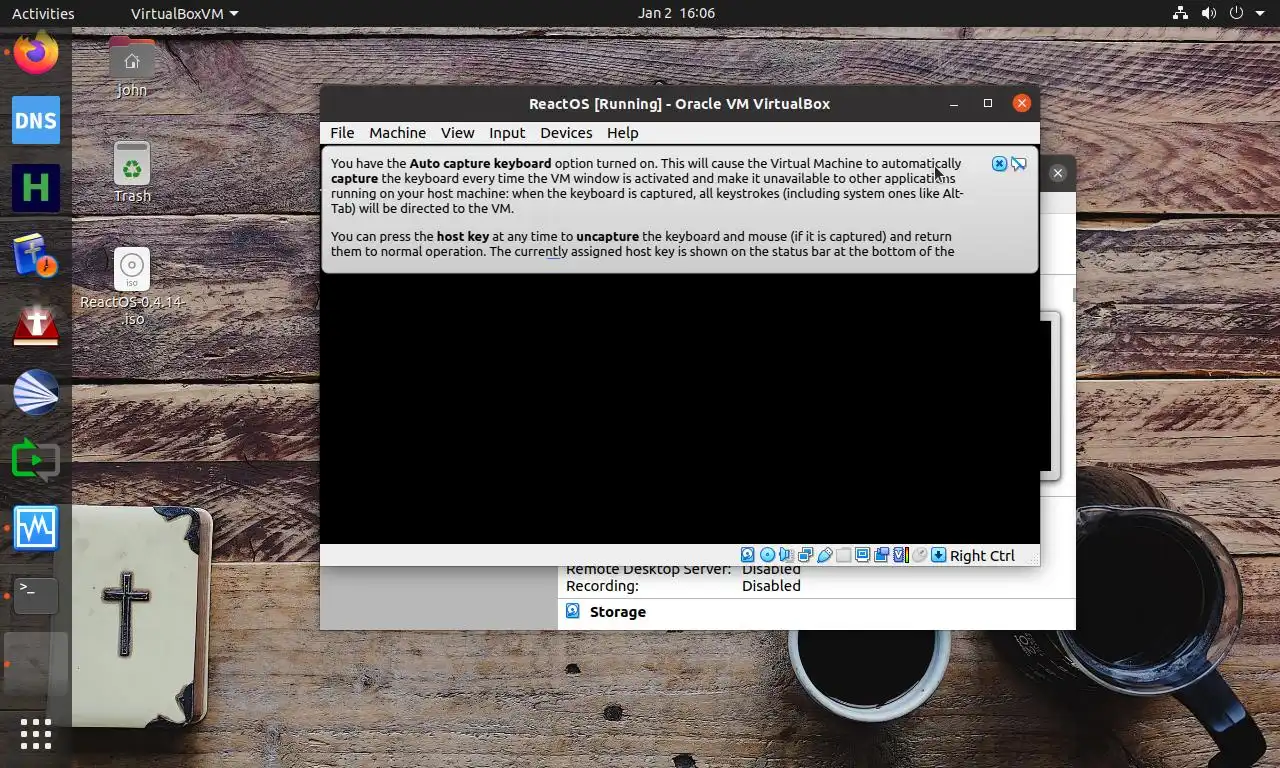
Task: Click the Jan 2 16:06 clock
Action: click(x=676, y=13)
